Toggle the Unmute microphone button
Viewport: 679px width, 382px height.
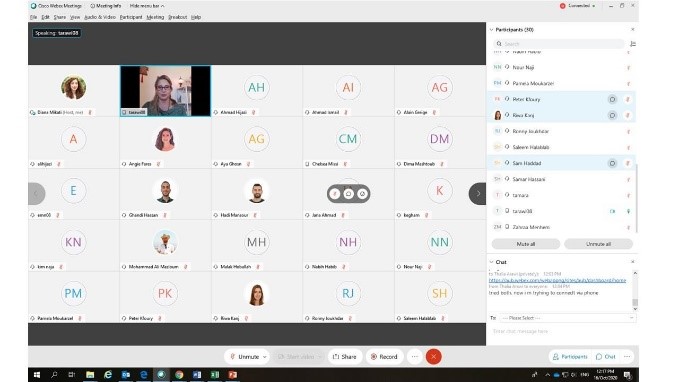click(244, 356)
